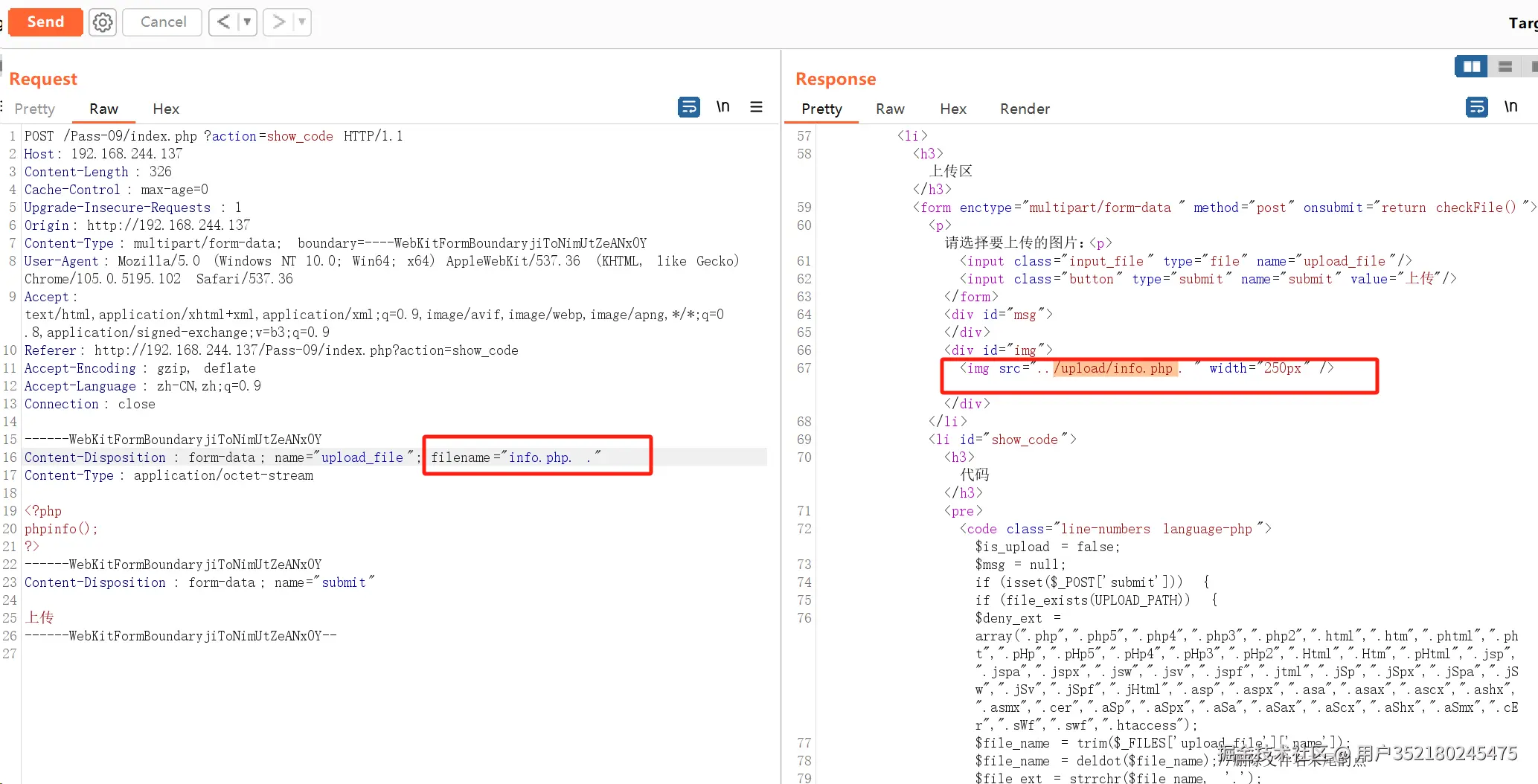Switch to the top-bottom layout icon
The width and height of the screenshot is (1538, 784).
[1505, 67]
